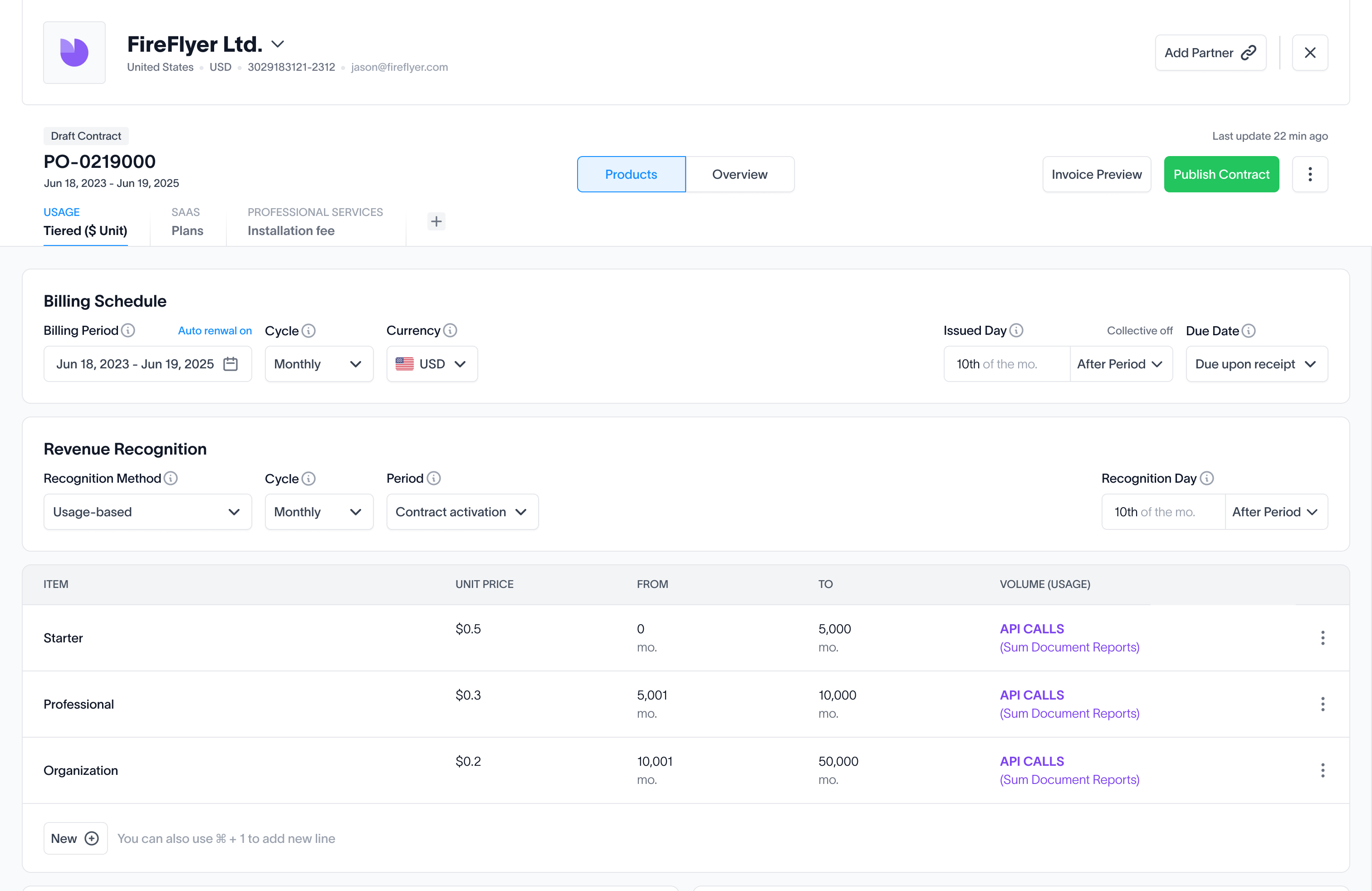This screenshot has width=1372, height=891.
Task: Switch to the Overview tab
Action: click(740, 174)
